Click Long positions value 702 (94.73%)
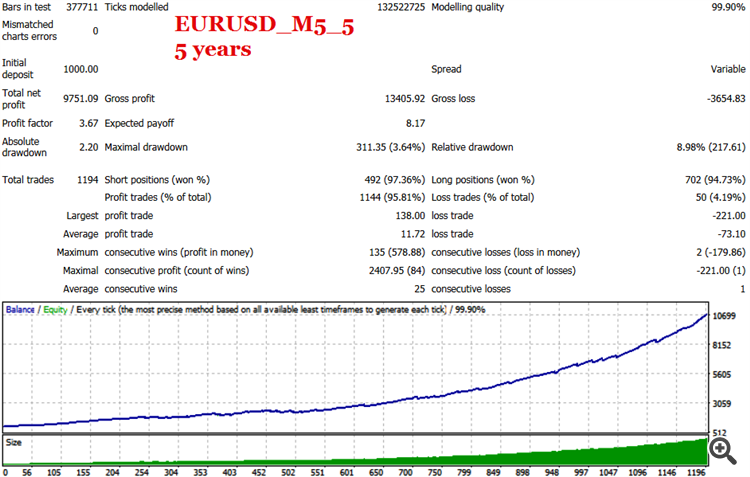750x477 pixels. click(x=715, y=180)
